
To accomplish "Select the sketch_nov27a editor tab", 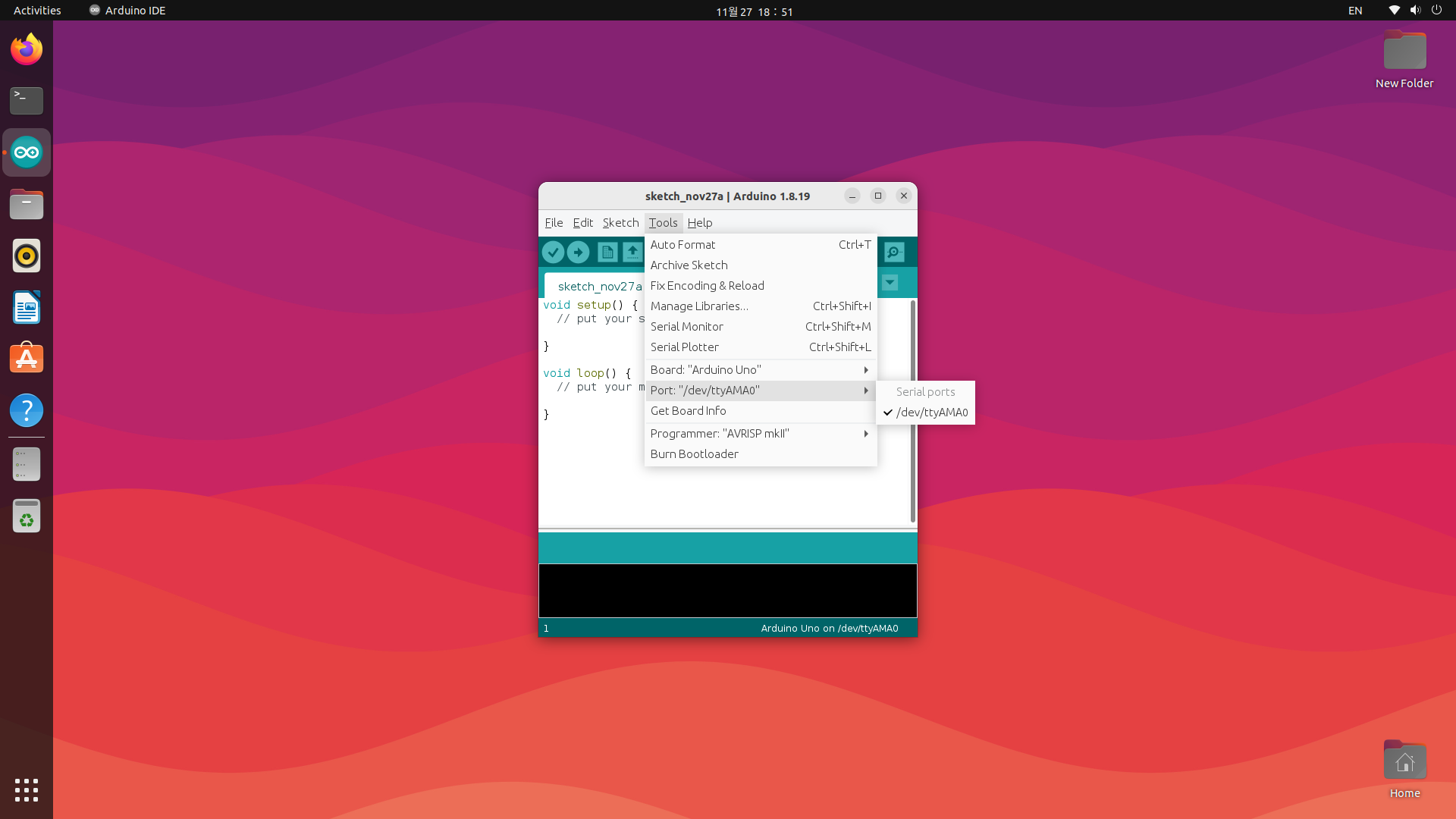I will pos(599,287).
